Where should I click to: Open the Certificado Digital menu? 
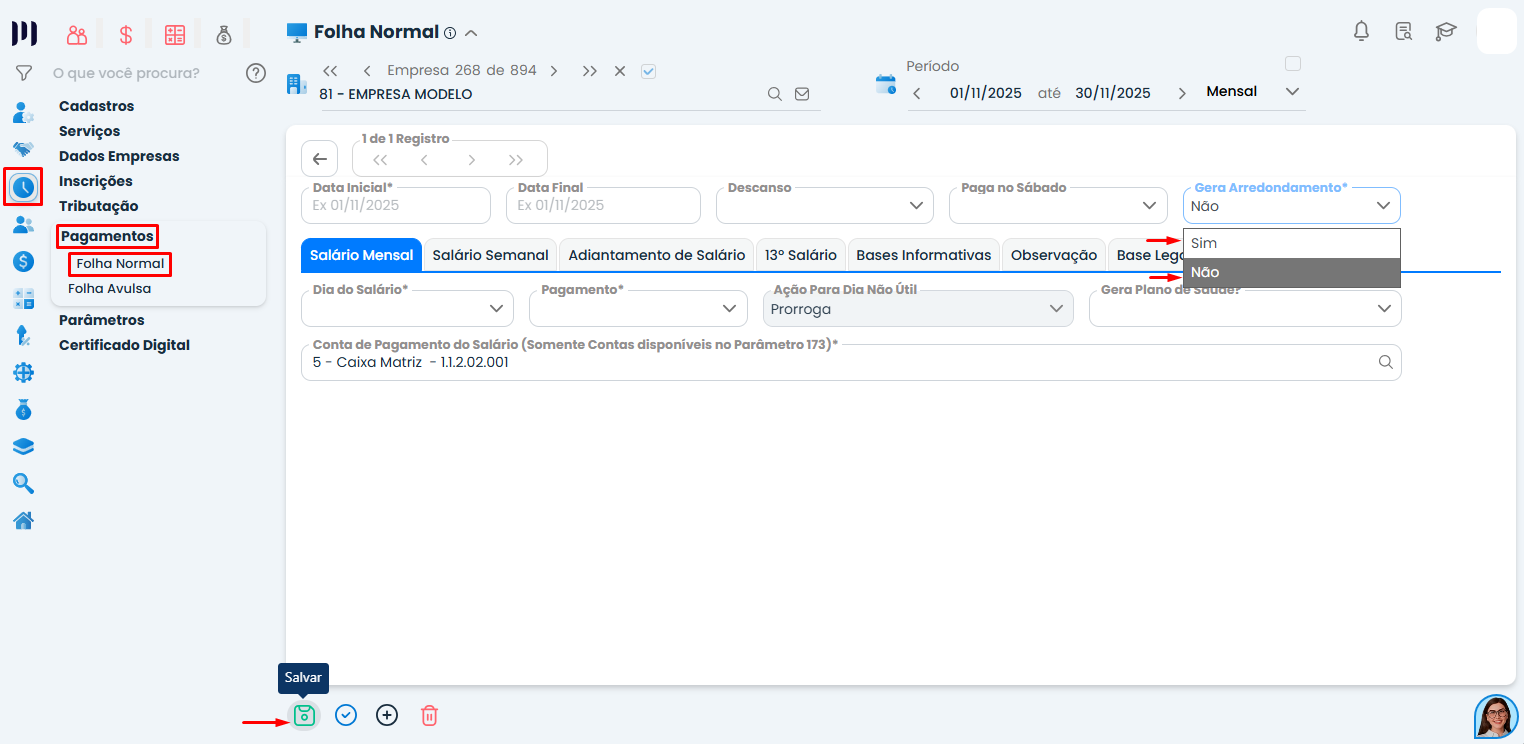tap(124, 345)
